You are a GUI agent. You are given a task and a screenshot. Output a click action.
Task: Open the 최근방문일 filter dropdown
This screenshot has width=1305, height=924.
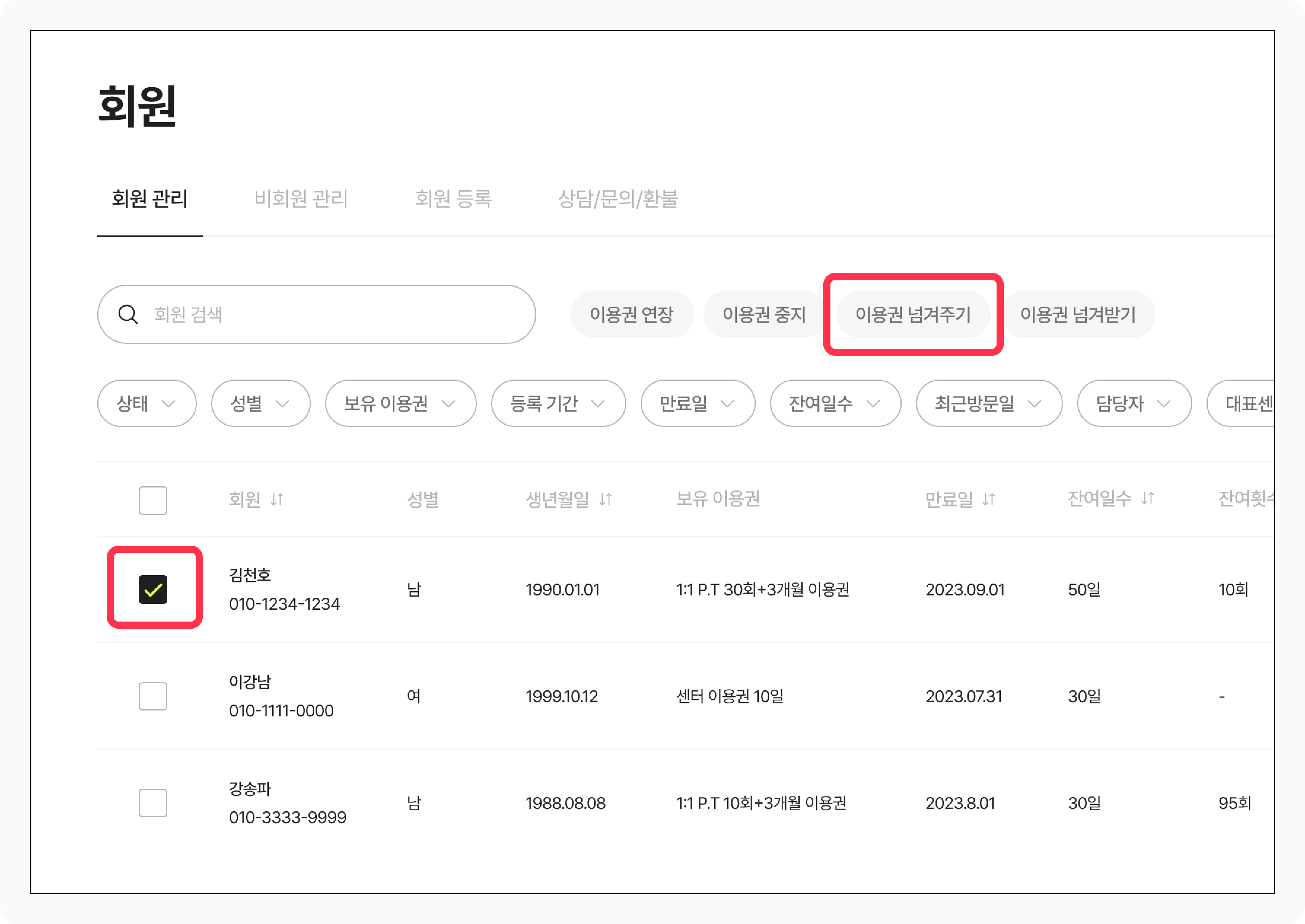(x=989, y=403)
